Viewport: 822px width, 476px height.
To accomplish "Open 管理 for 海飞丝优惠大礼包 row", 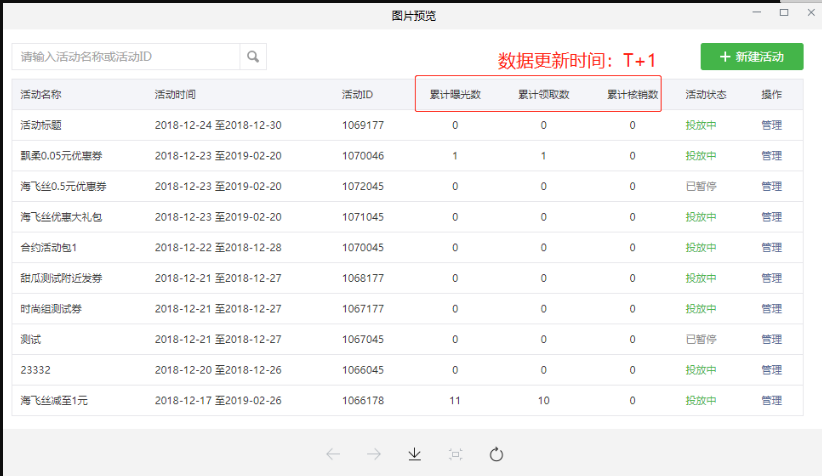I will tap(772, 217).
